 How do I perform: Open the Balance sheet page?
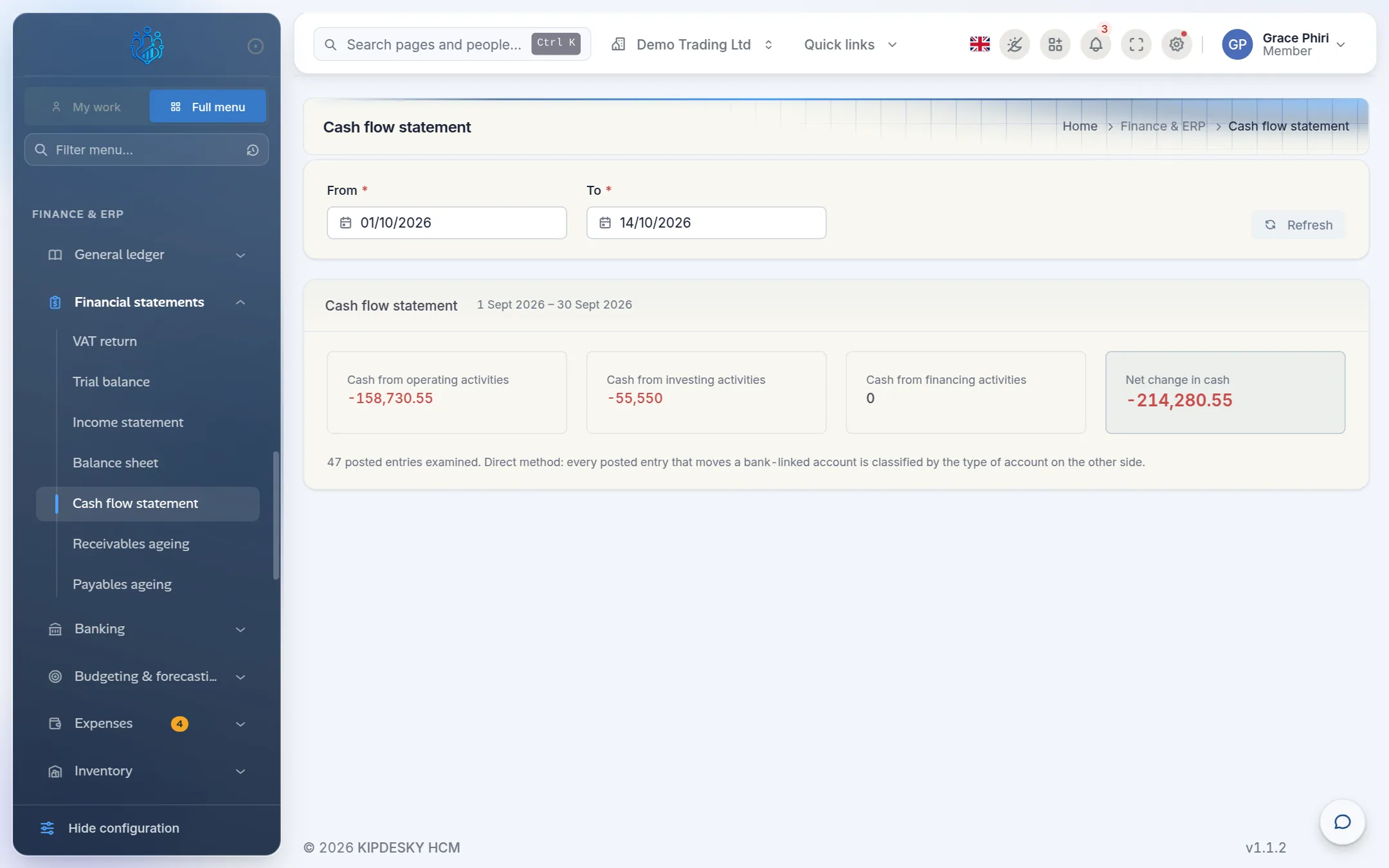[x=115, y=463]
